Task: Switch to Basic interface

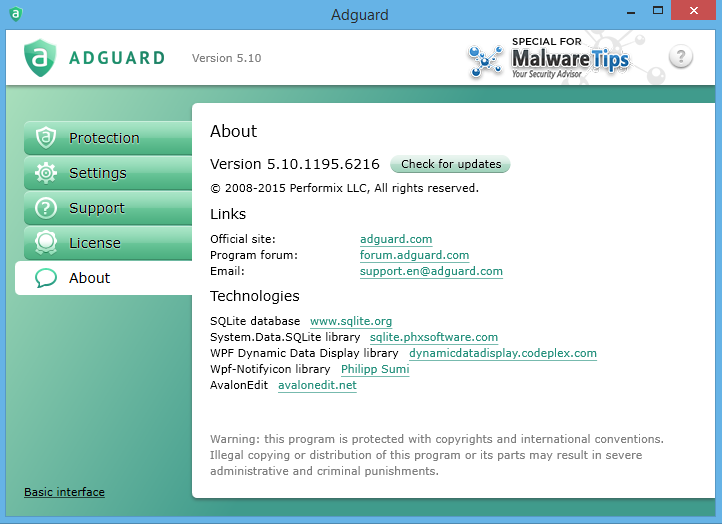Action: [64, 492]
